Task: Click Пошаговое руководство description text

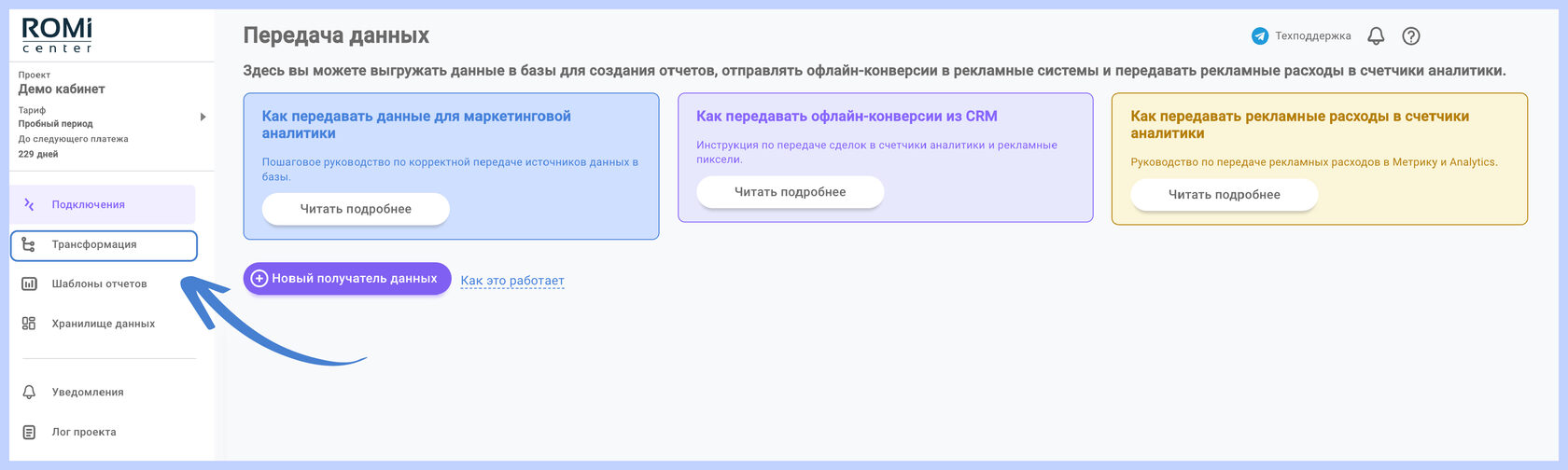Action: [x=450, y=169]
